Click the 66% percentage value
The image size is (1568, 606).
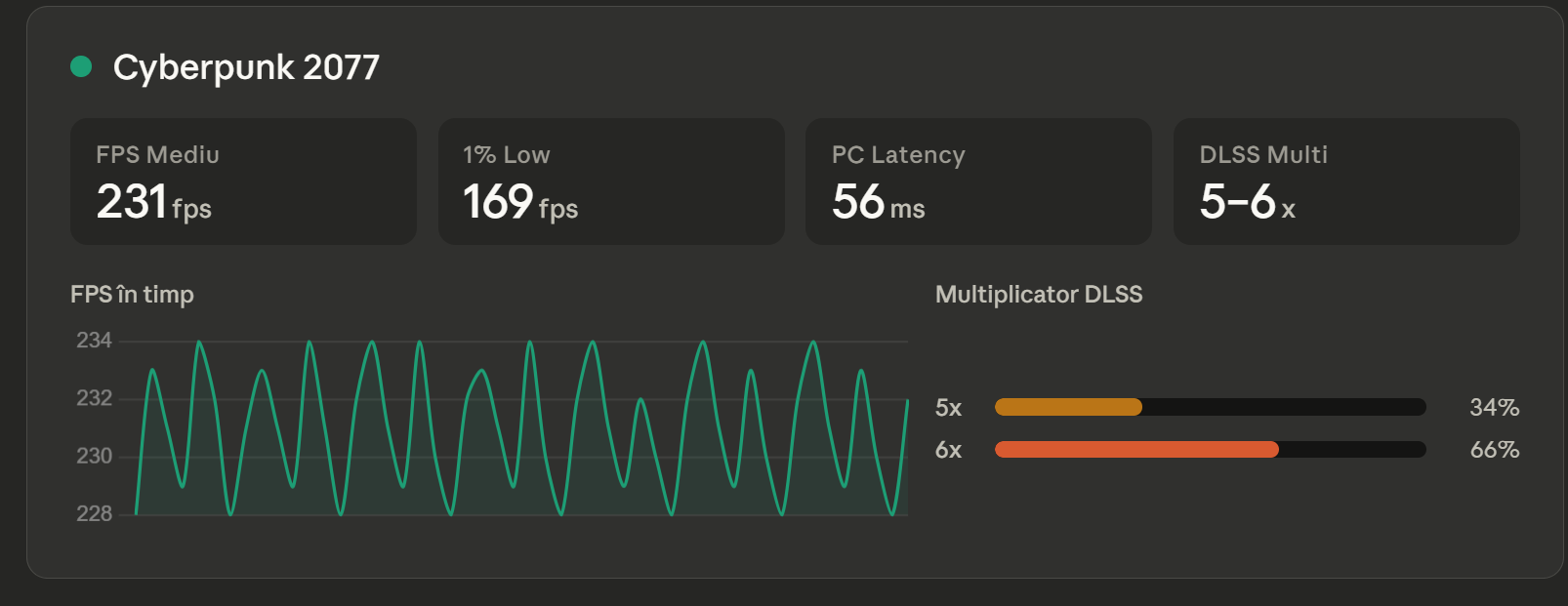1494,450
